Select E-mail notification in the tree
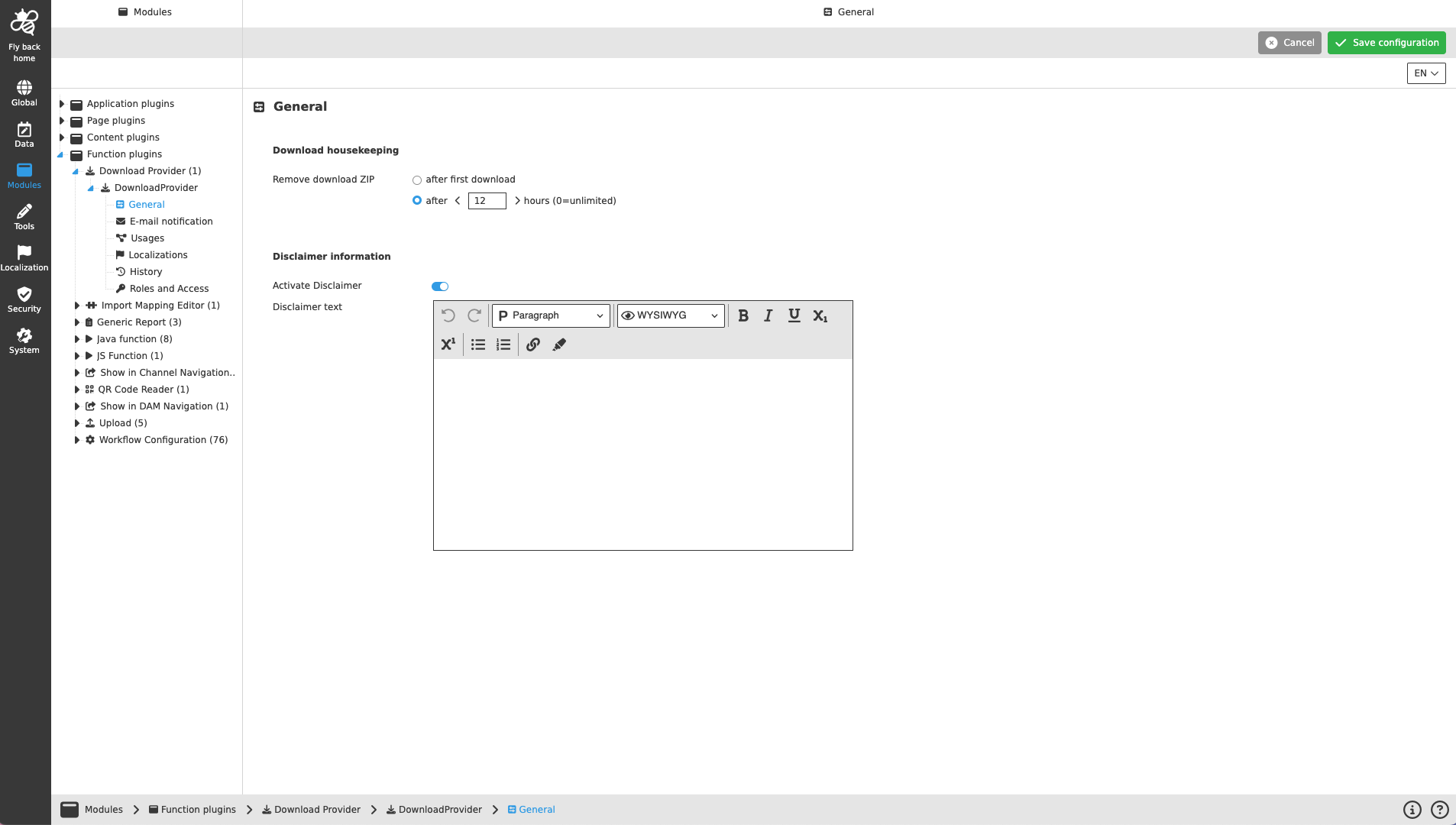 171,221
